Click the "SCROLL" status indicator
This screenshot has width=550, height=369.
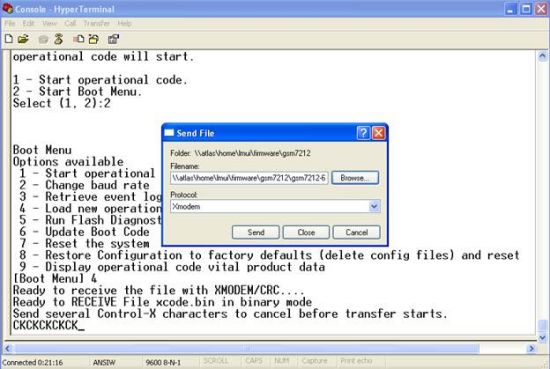click(x=216, y=361)
